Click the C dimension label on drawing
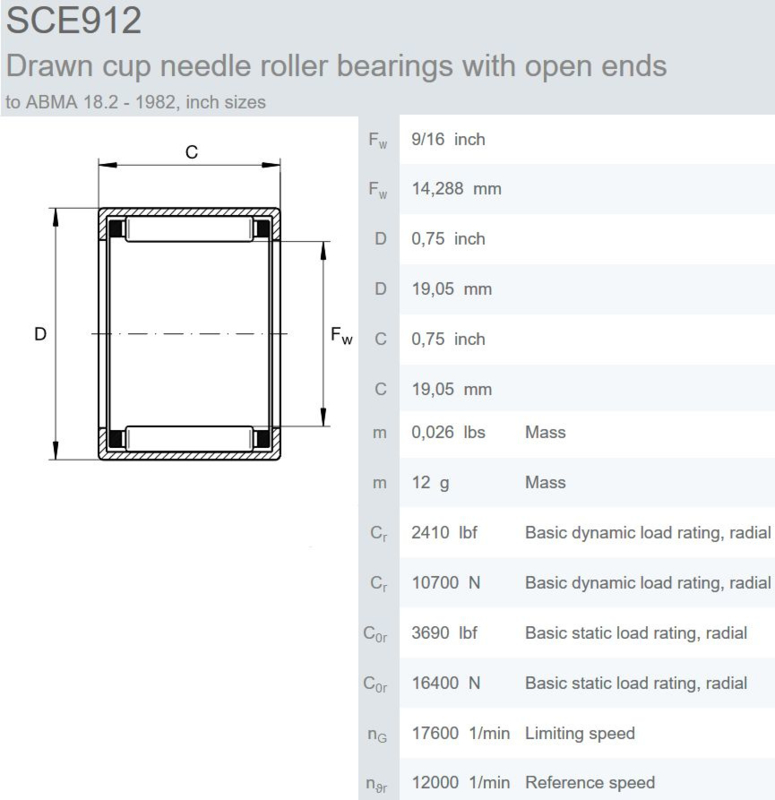This screenshot has width=775, height=800. click(x=191, y=152)
